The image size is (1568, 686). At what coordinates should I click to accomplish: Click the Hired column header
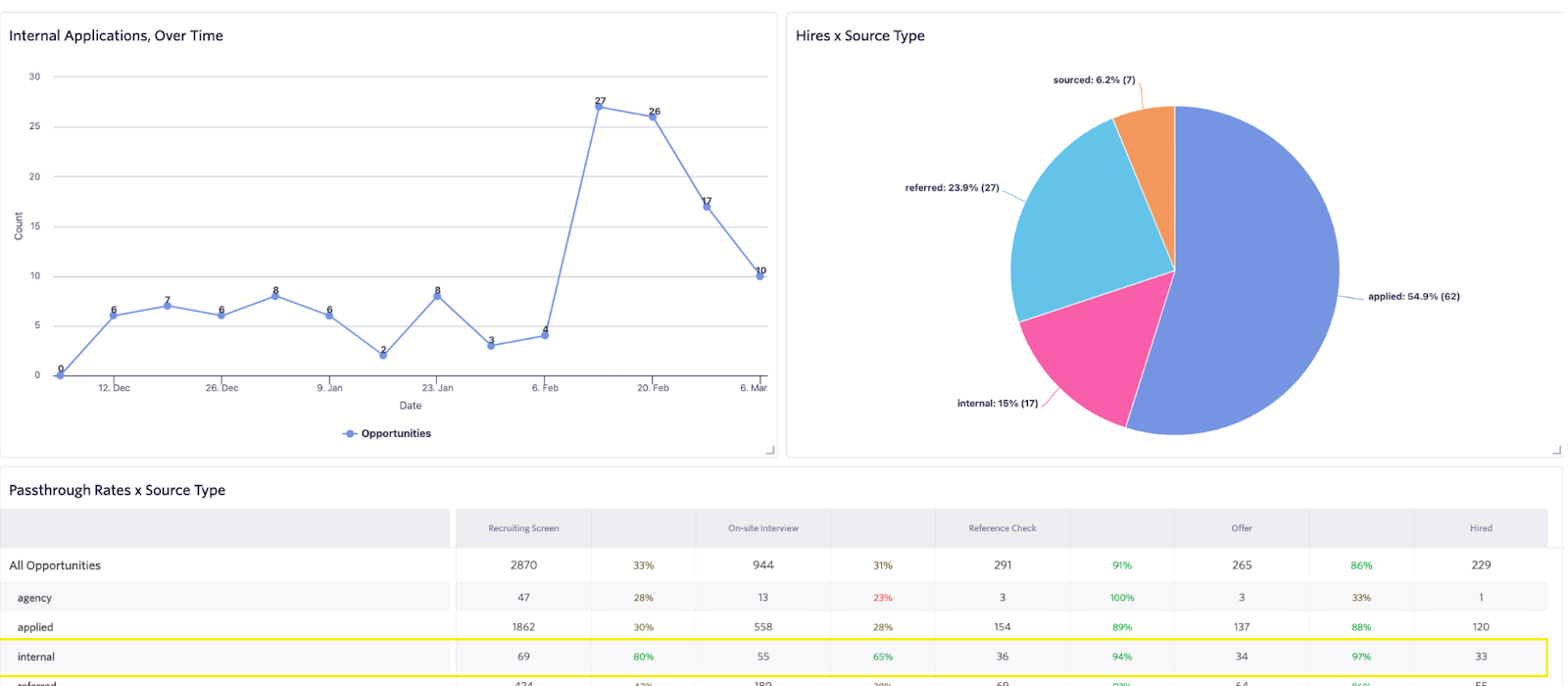(1480, 528)
